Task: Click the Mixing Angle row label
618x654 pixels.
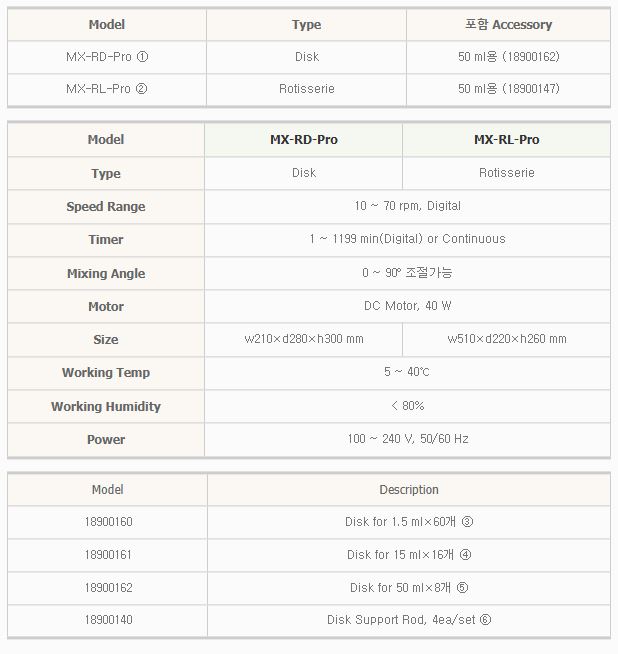Action: click(106, 274)
